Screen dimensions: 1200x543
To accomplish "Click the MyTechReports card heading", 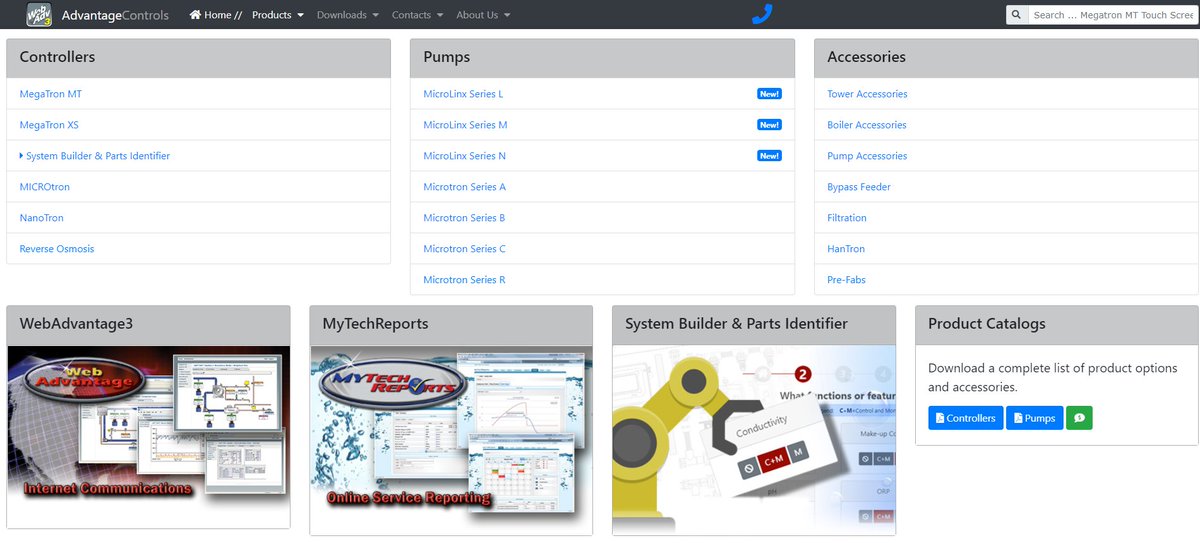I will point(451,325).
